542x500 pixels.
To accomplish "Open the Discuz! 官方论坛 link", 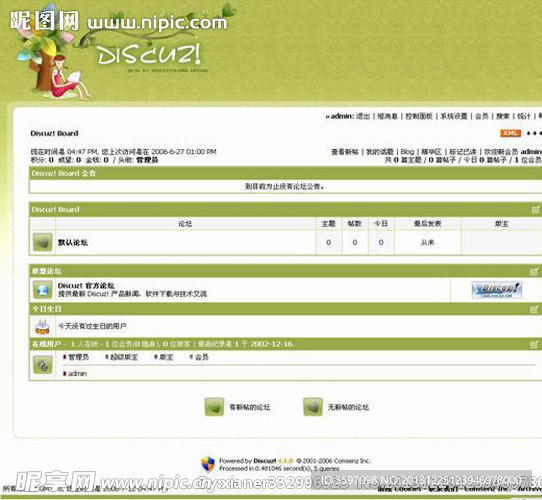I will pos(86,286).
